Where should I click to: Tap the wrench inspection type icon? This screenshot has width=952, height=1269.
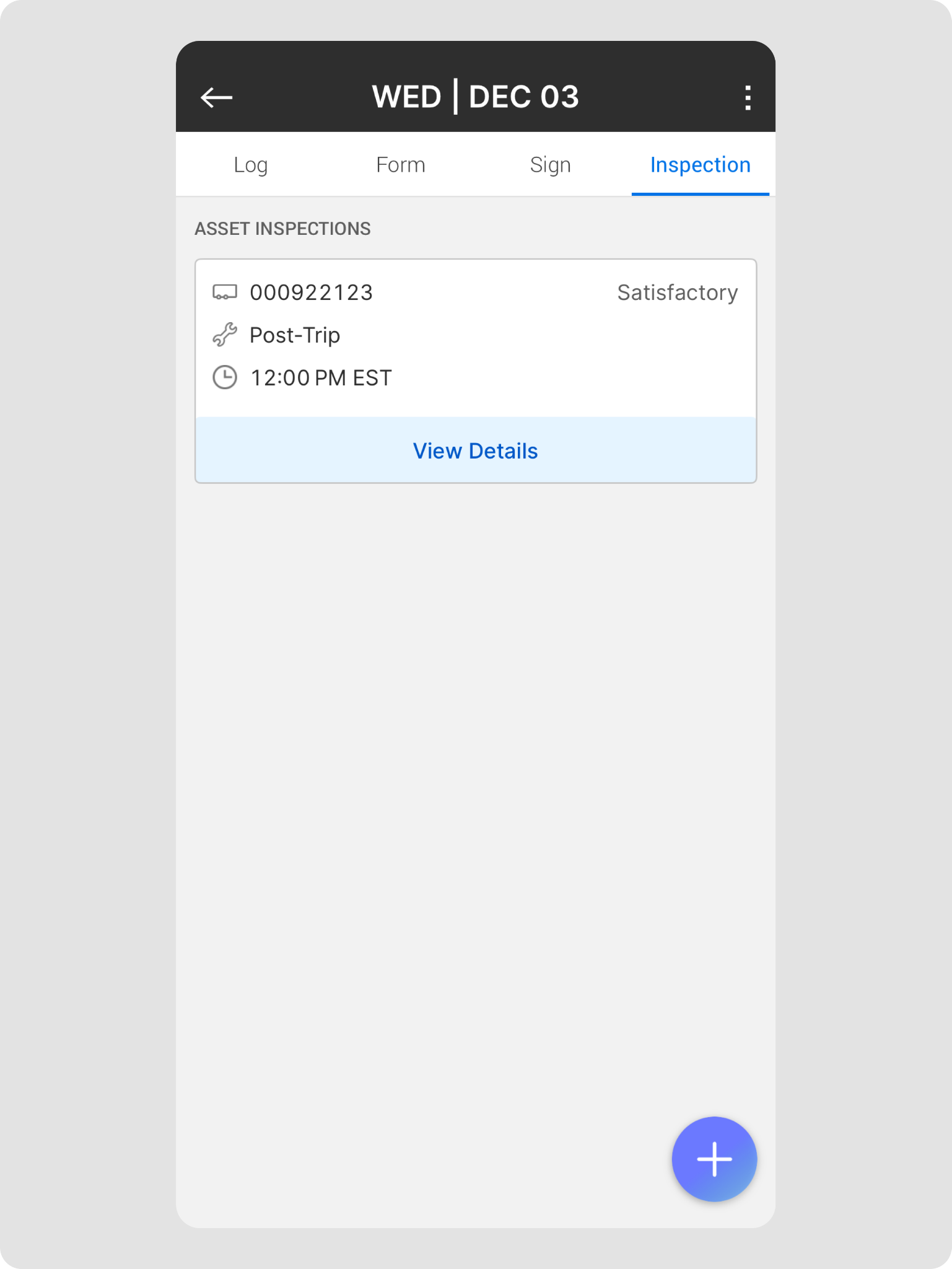(x=224, y=335)
